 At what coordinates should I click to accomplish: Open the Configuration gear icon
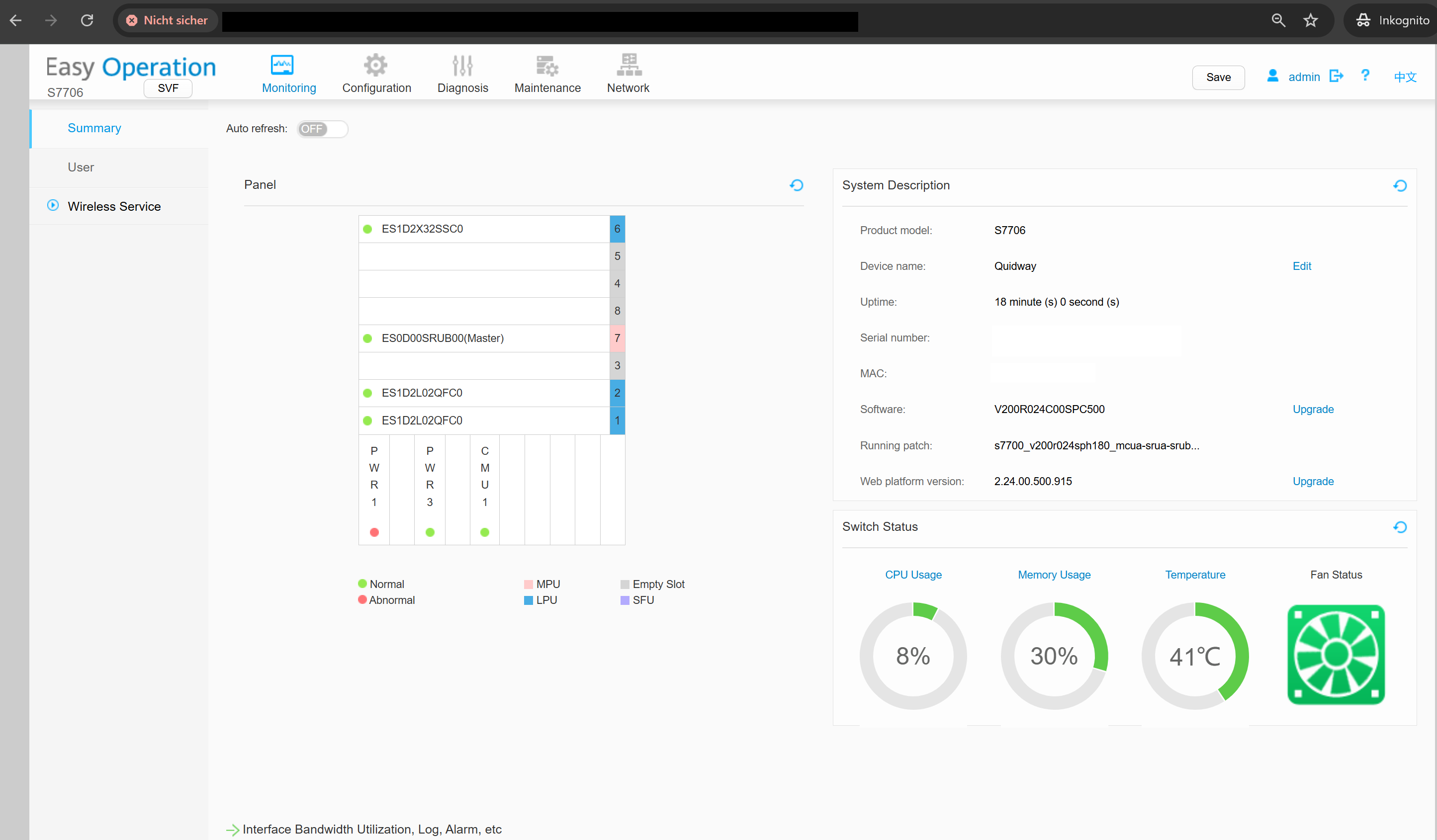376,66
